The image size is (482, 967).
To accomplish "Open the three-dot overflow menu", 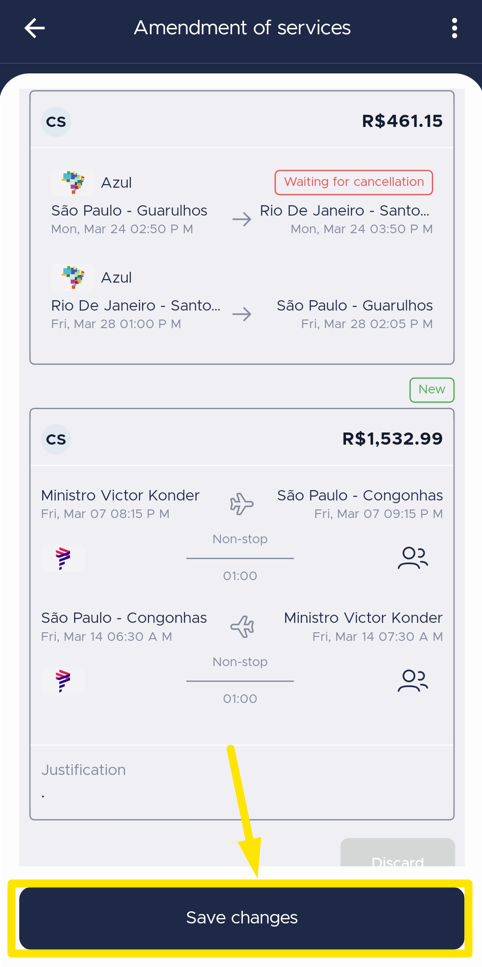I will (x=454, y=28).
